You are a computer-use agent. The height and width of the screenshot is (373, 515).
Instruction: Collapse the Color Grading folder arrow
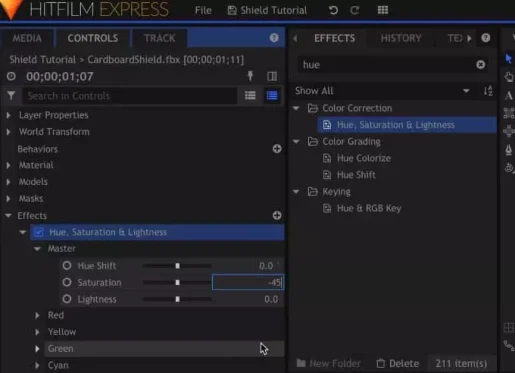(x=296, y=141)
